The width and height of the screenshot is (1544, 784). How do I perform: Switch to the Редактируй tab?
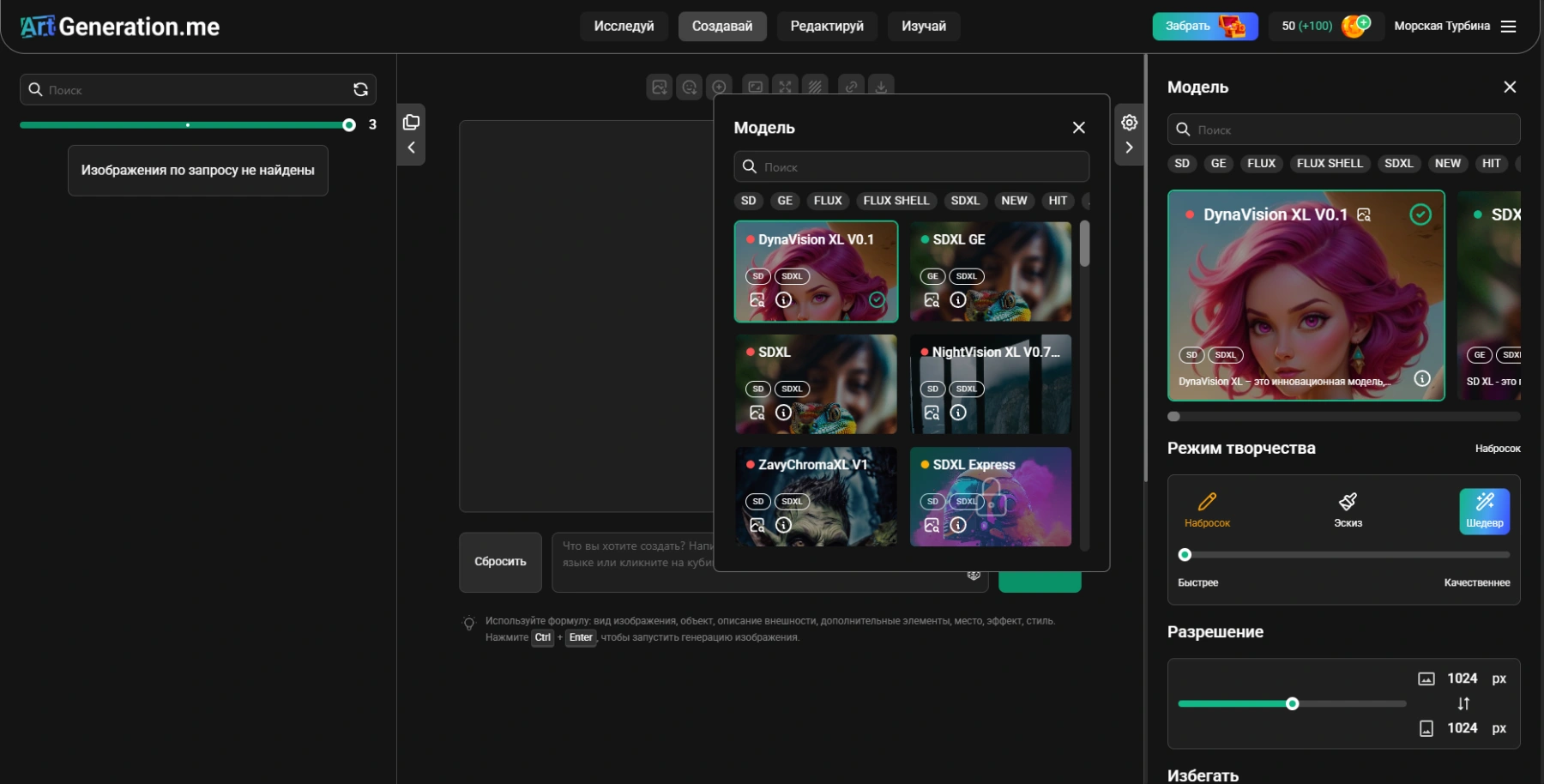[826, 26]
